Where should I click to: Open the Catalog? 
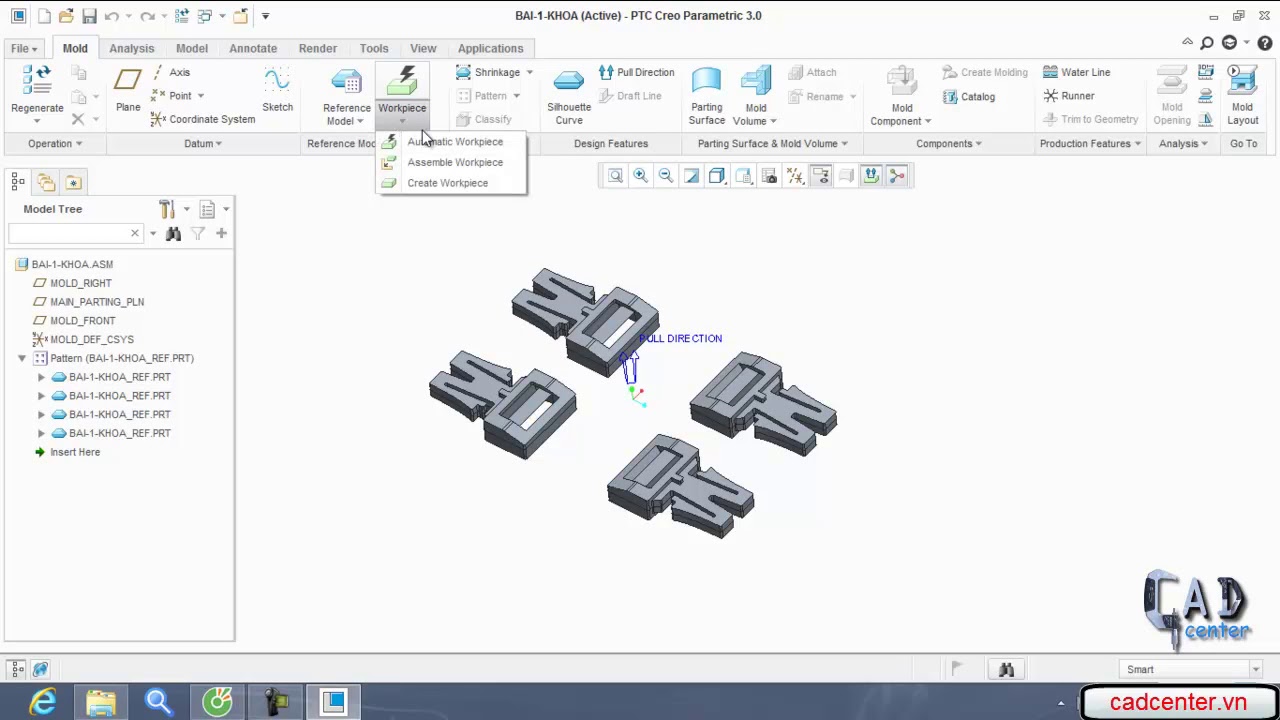point(969,97)
